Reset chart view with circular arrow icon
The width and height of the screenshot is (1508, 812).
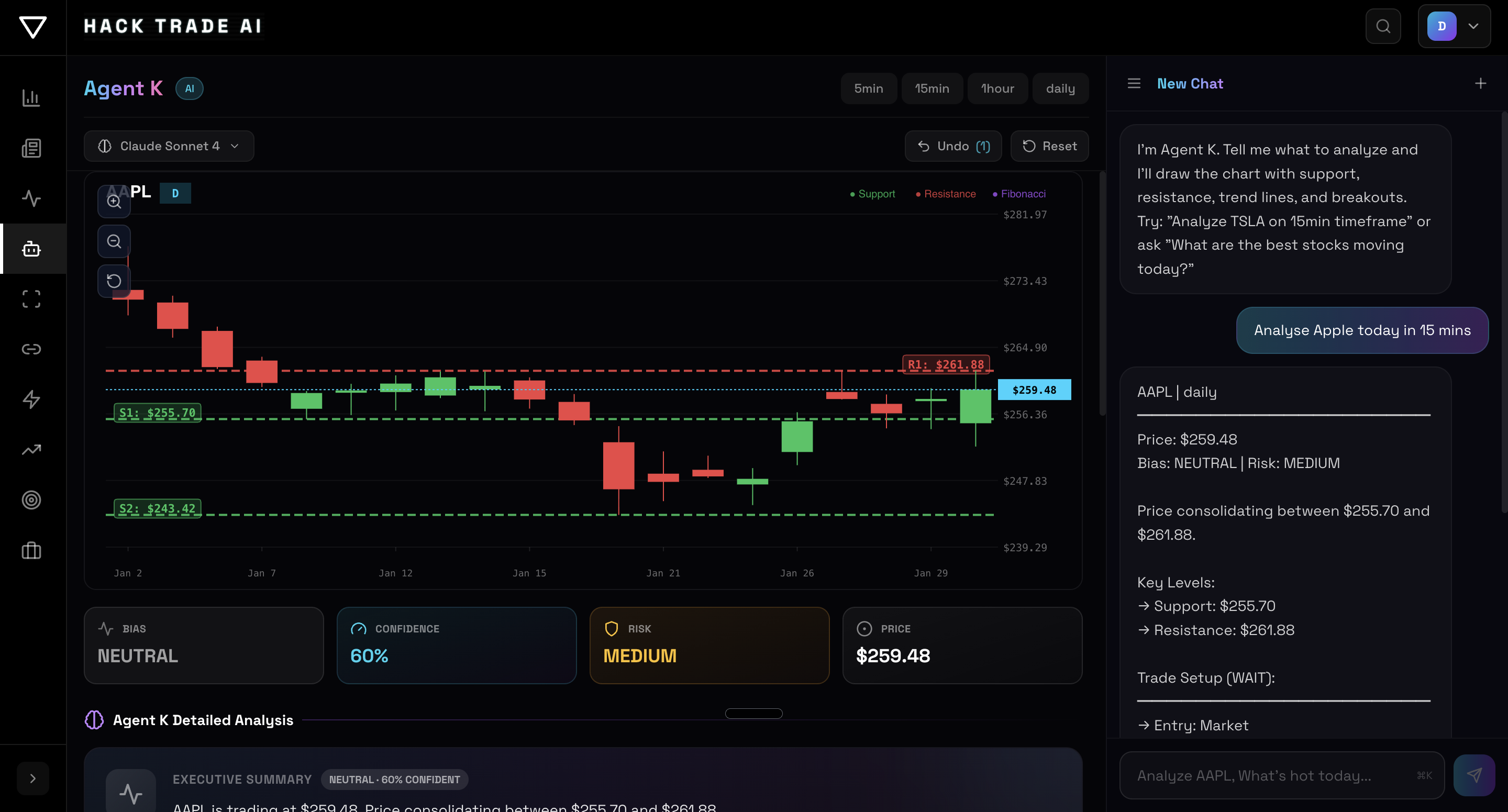[114, 281]
